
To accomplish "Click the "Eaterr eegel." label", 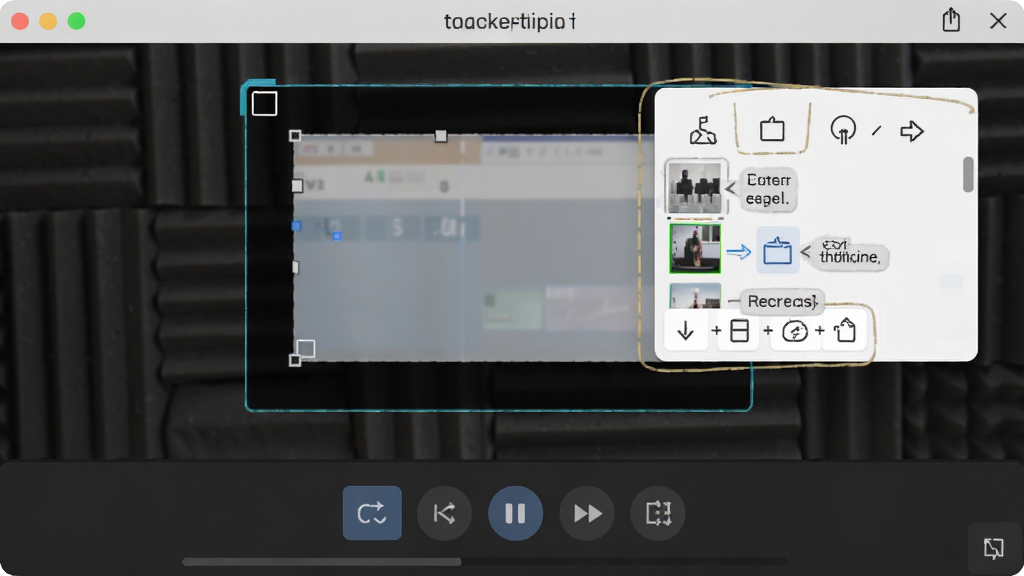I will click(x=768, y=189).
